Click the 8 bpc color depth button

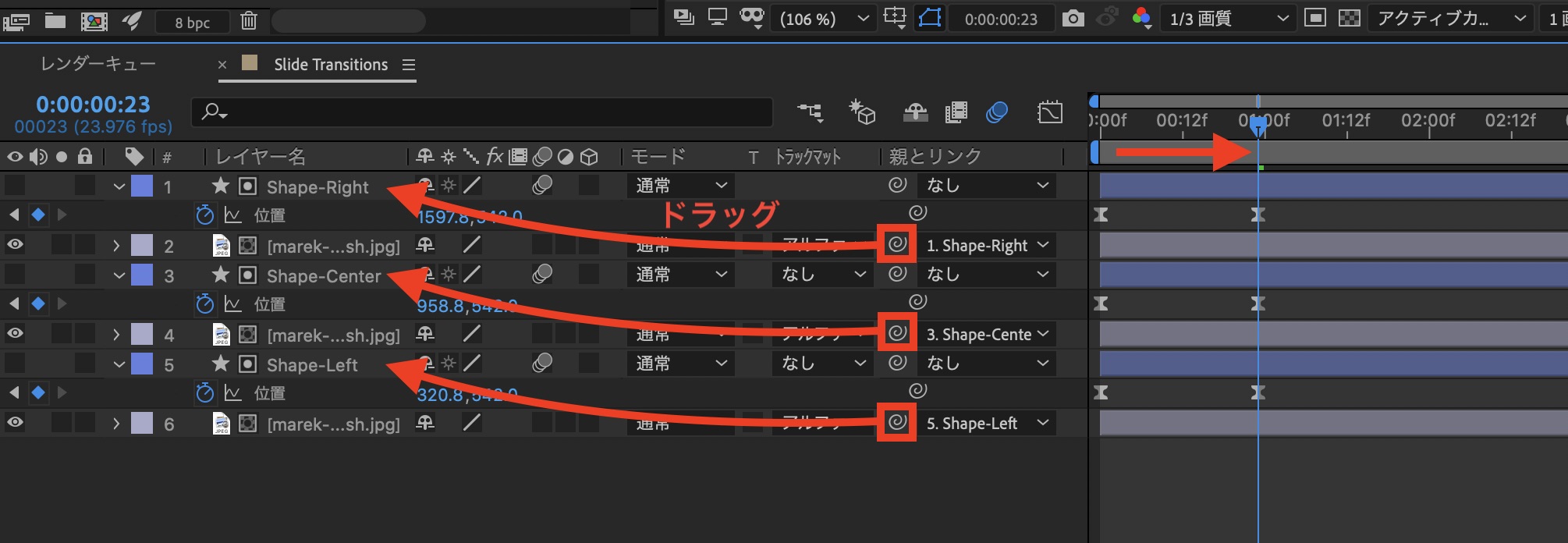pos(192,22)
